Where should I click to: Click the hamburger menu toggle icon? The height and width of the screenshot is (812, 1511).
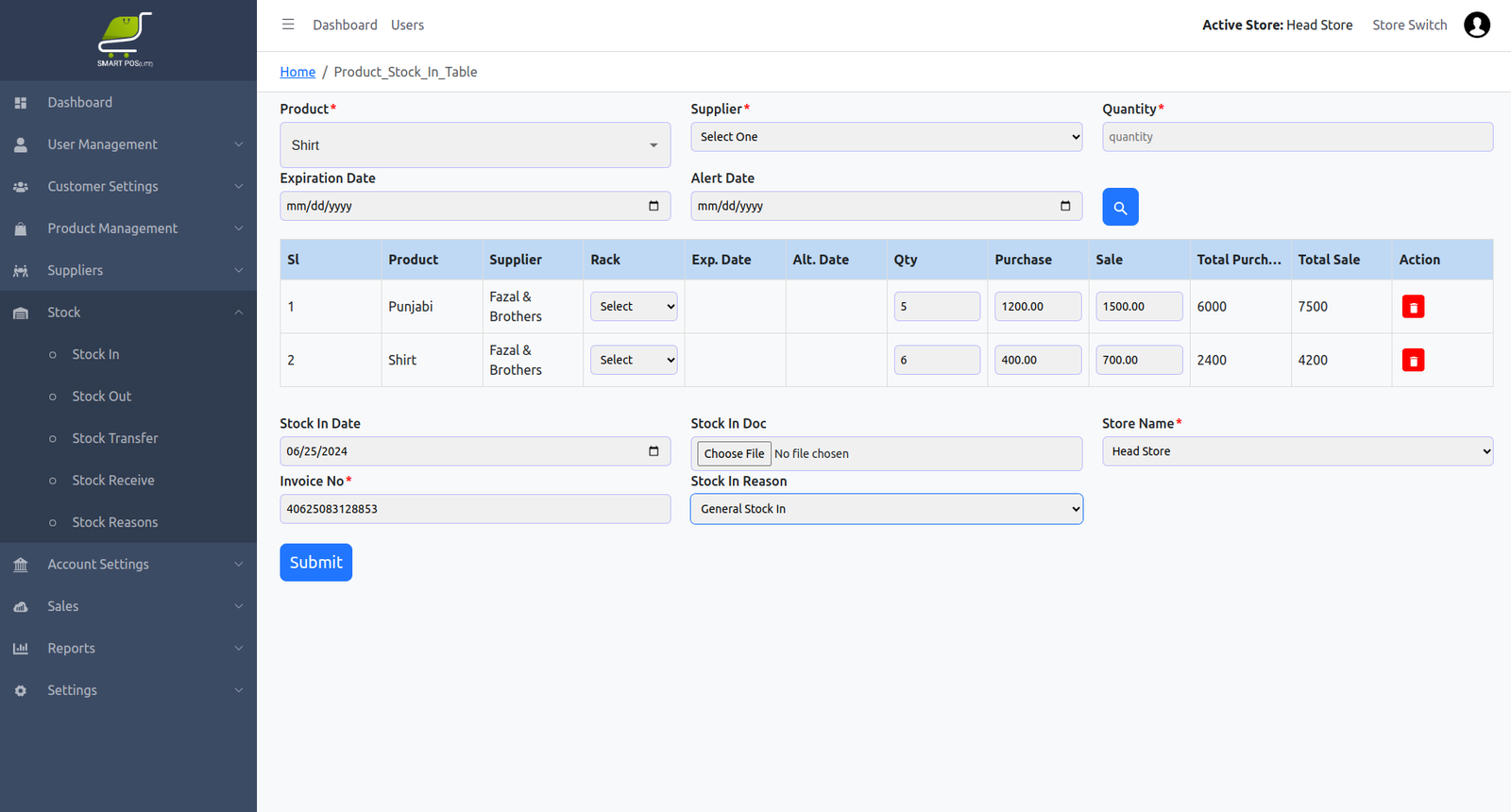tap(288, 25)
